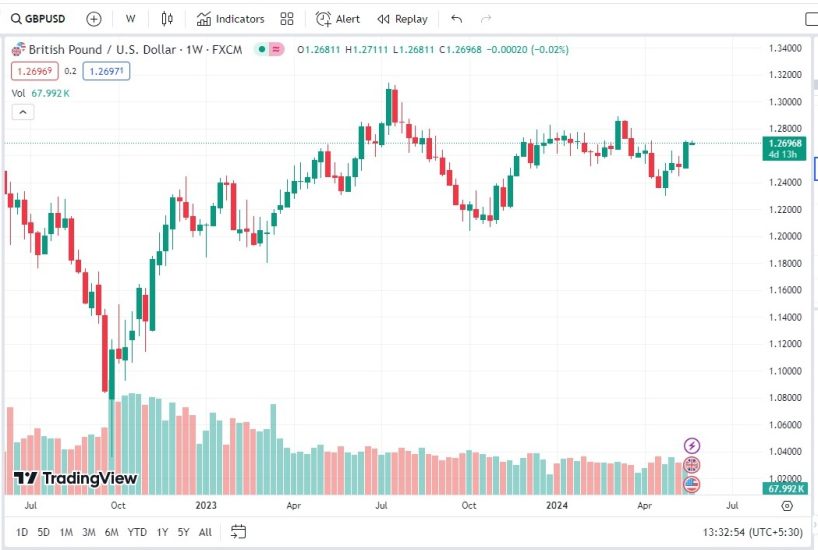
Task: Collapse the indicator legend chevron
Action: (22, 112)
